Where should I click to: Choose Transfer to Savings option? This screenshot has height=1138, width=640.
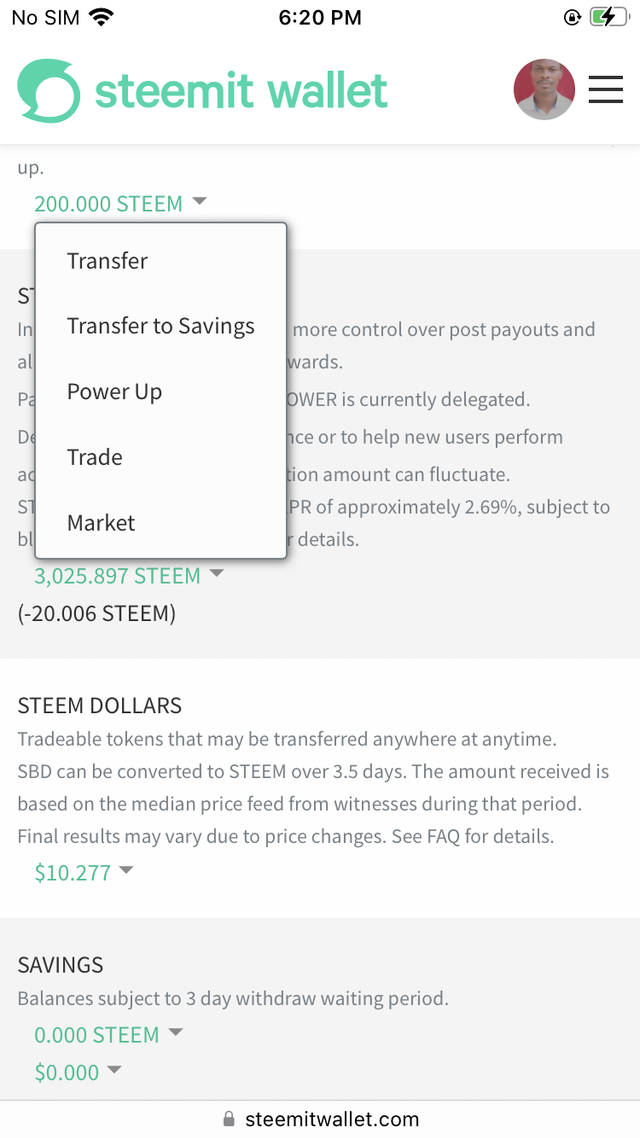[x=160, y=326]
